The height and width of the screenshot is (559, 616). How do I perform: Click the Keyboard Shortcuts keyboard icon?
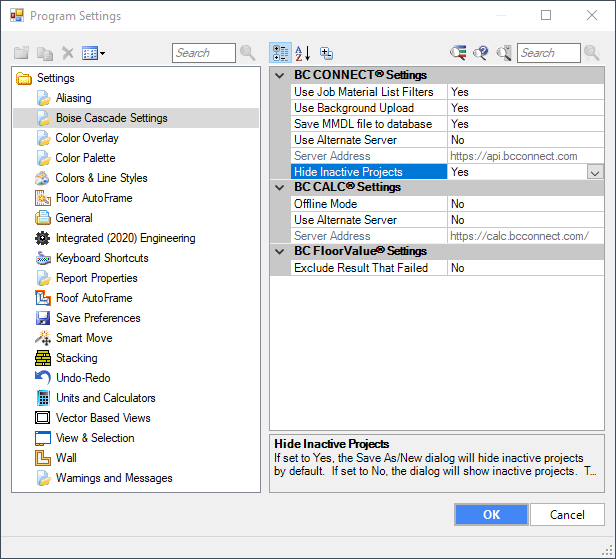pos(43,258)
